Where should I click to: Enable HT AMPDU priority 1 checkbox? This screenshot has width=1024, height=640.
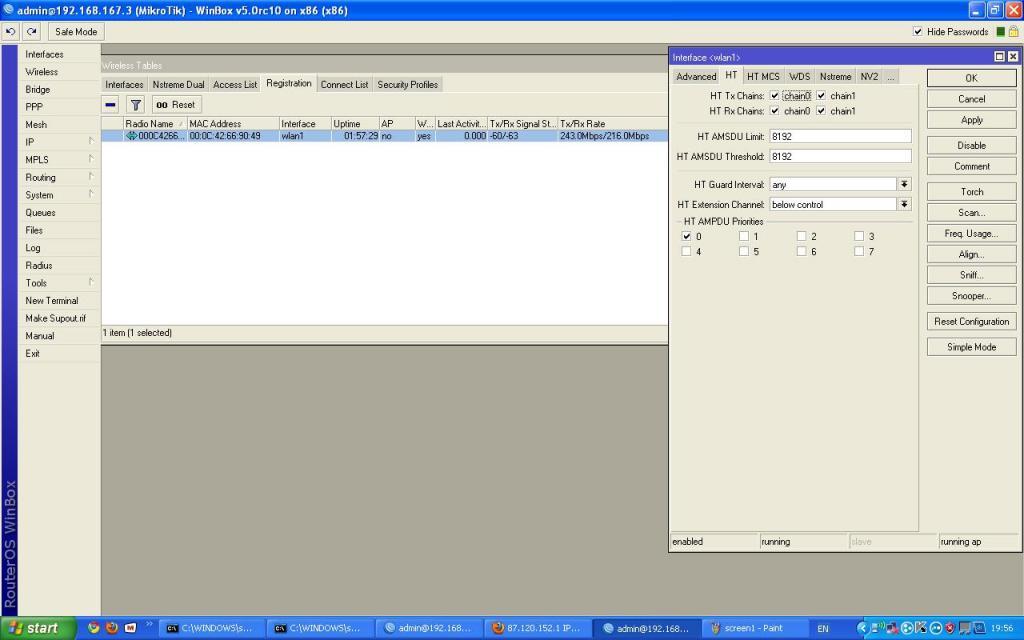pos(744,237)
